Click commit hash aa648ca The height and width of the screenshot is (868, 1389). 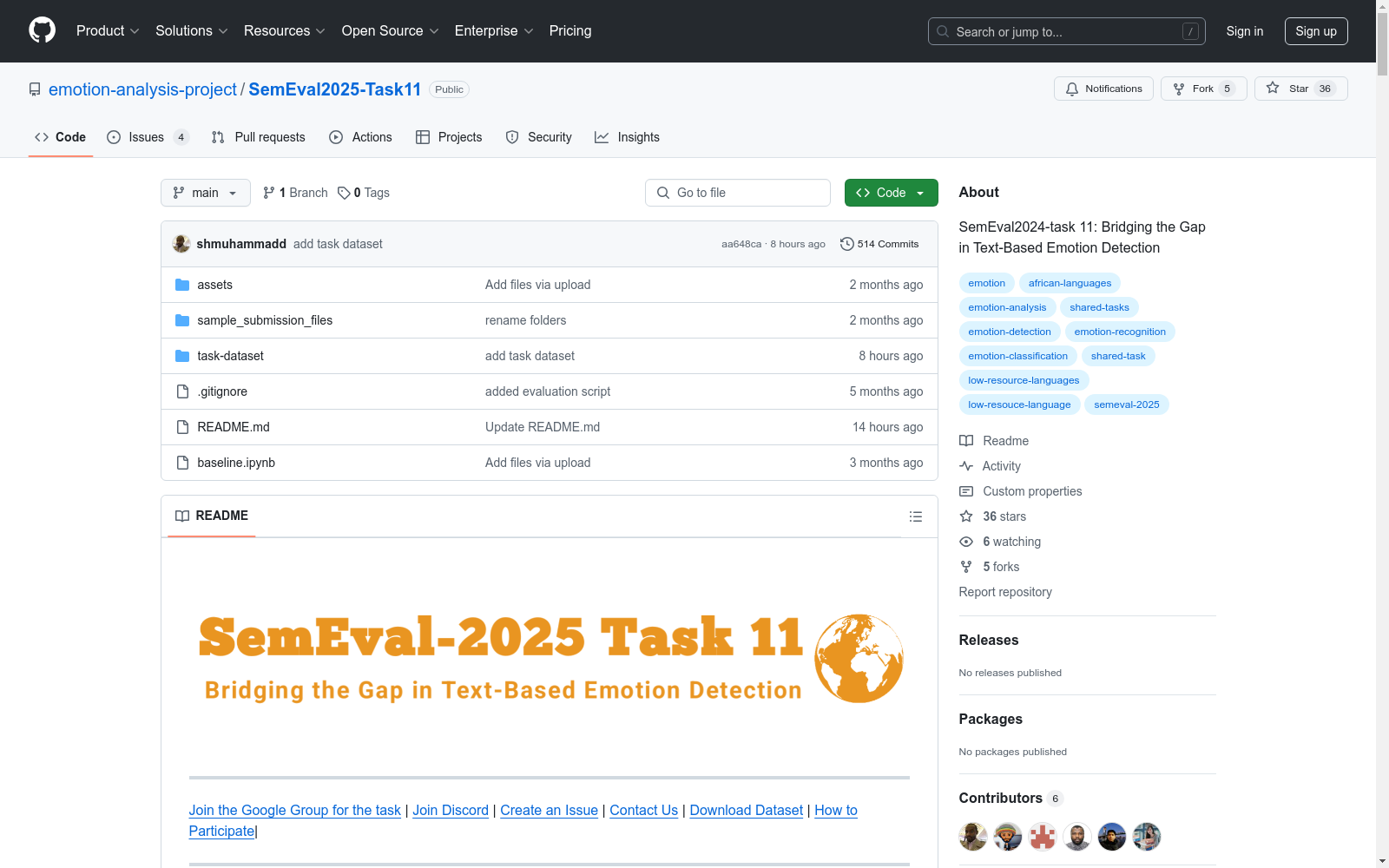tap(741, 244)
